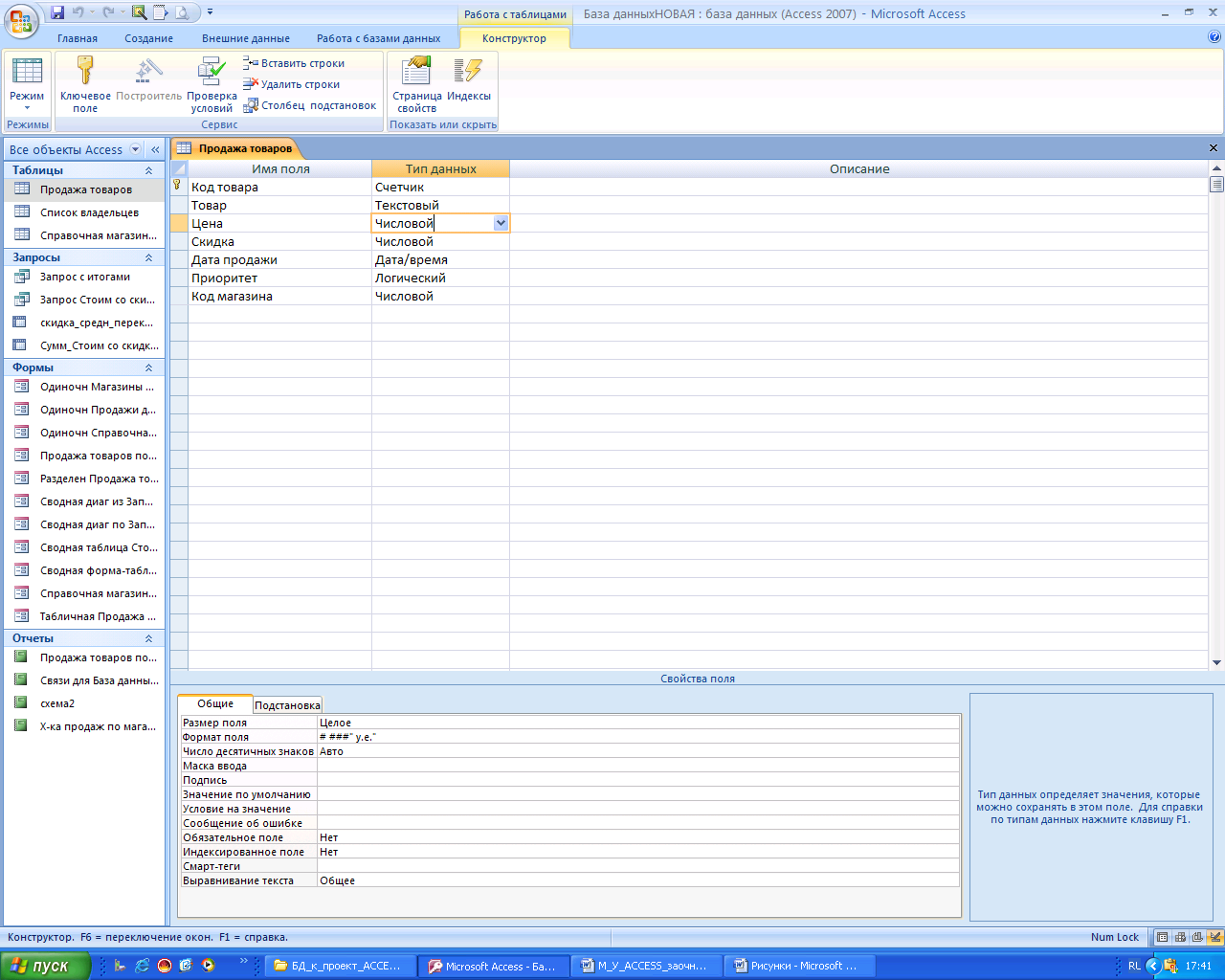Select Список владельцев table
The height and width of the screenshot is (980, 1225).
point(84,212)
